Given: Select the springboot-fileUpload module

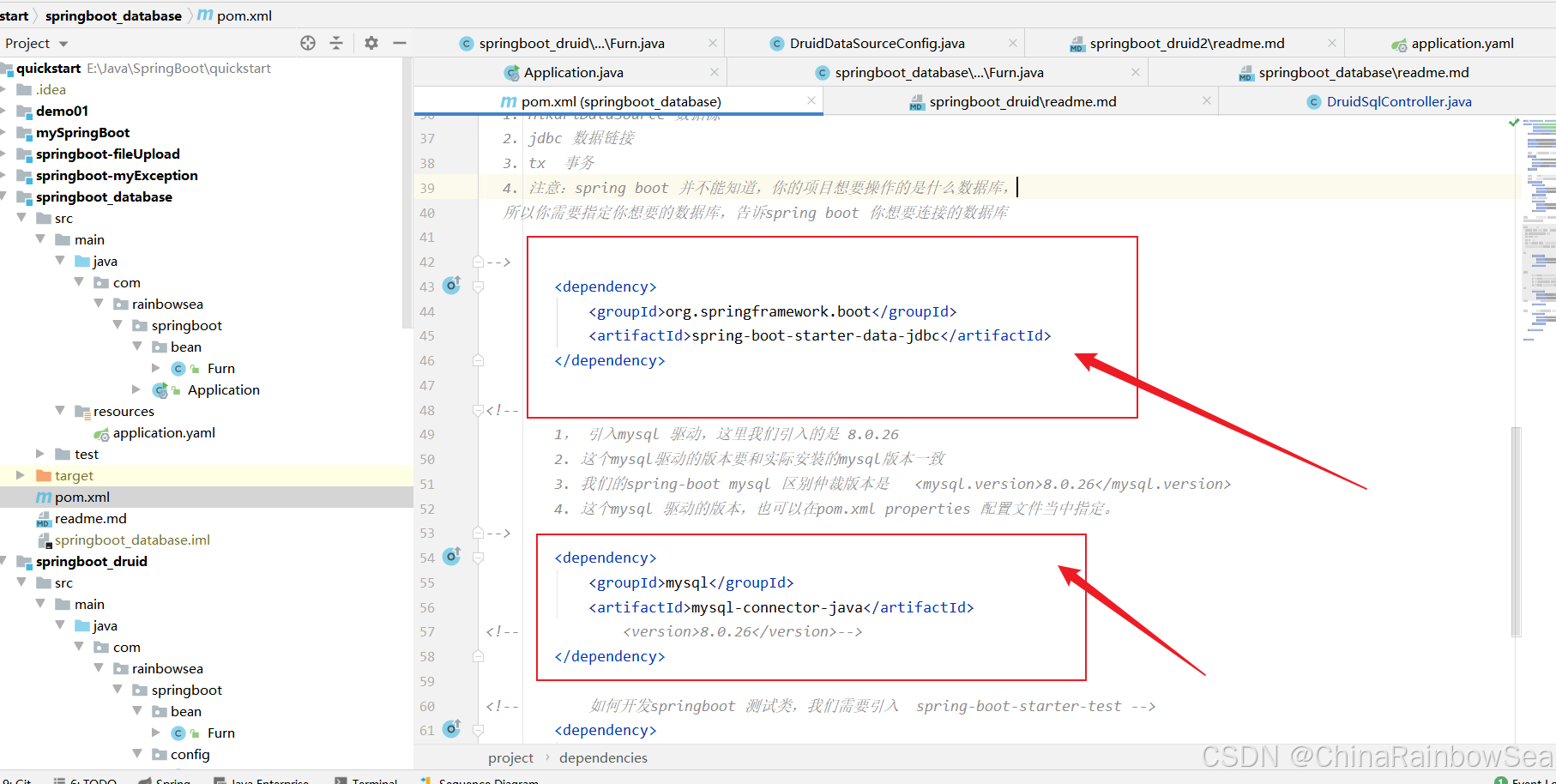Looking at the screenshot, I should click(107, 154).
